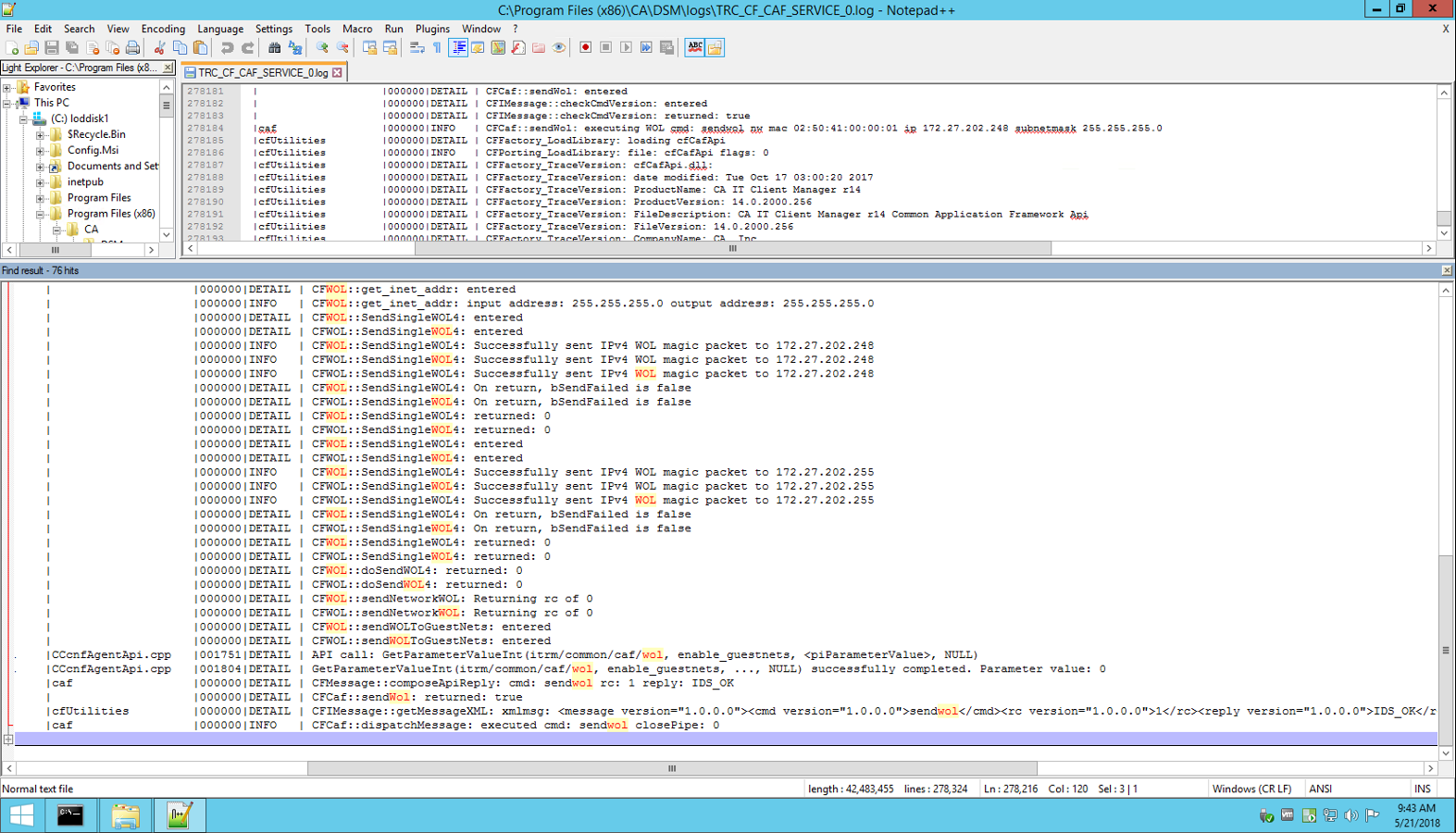Open the Macro menu
The width and height of the screenshot is (1456, 833).
tap(357, 29)
